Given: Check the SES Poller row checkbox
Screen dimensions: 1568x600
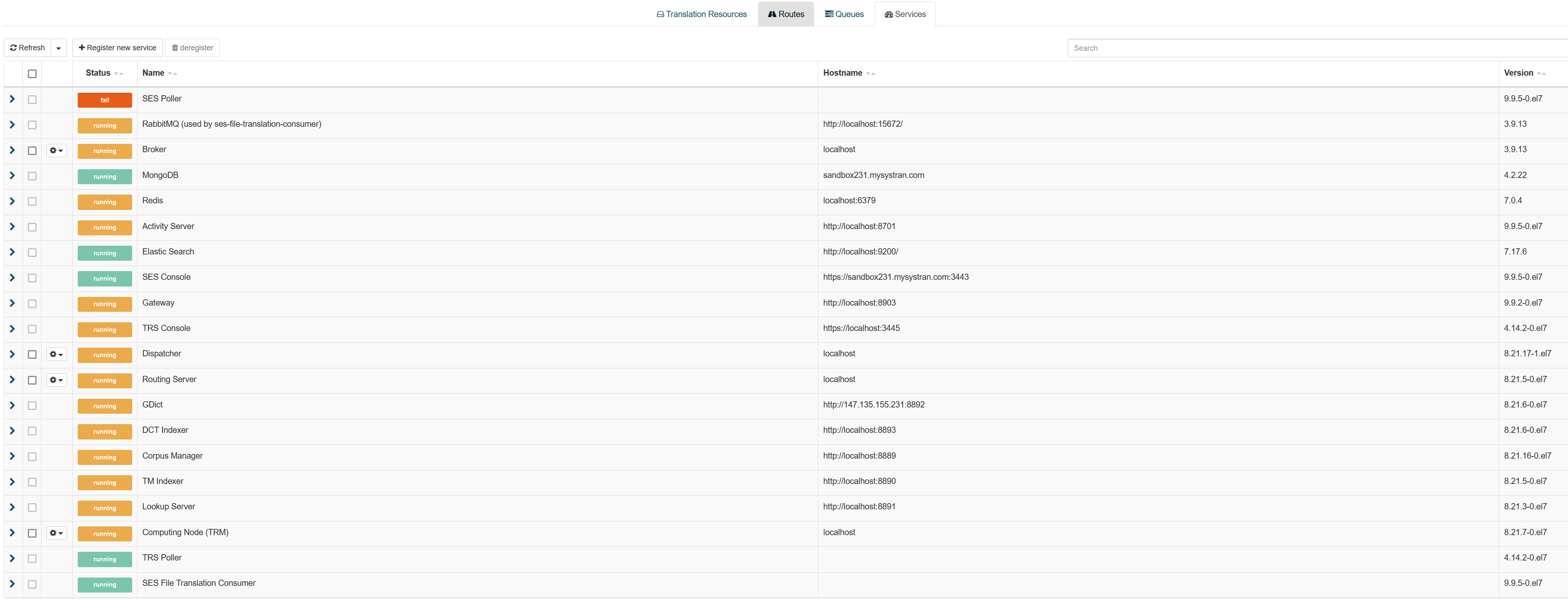Looking at the screenshot, I should [32, 99].
